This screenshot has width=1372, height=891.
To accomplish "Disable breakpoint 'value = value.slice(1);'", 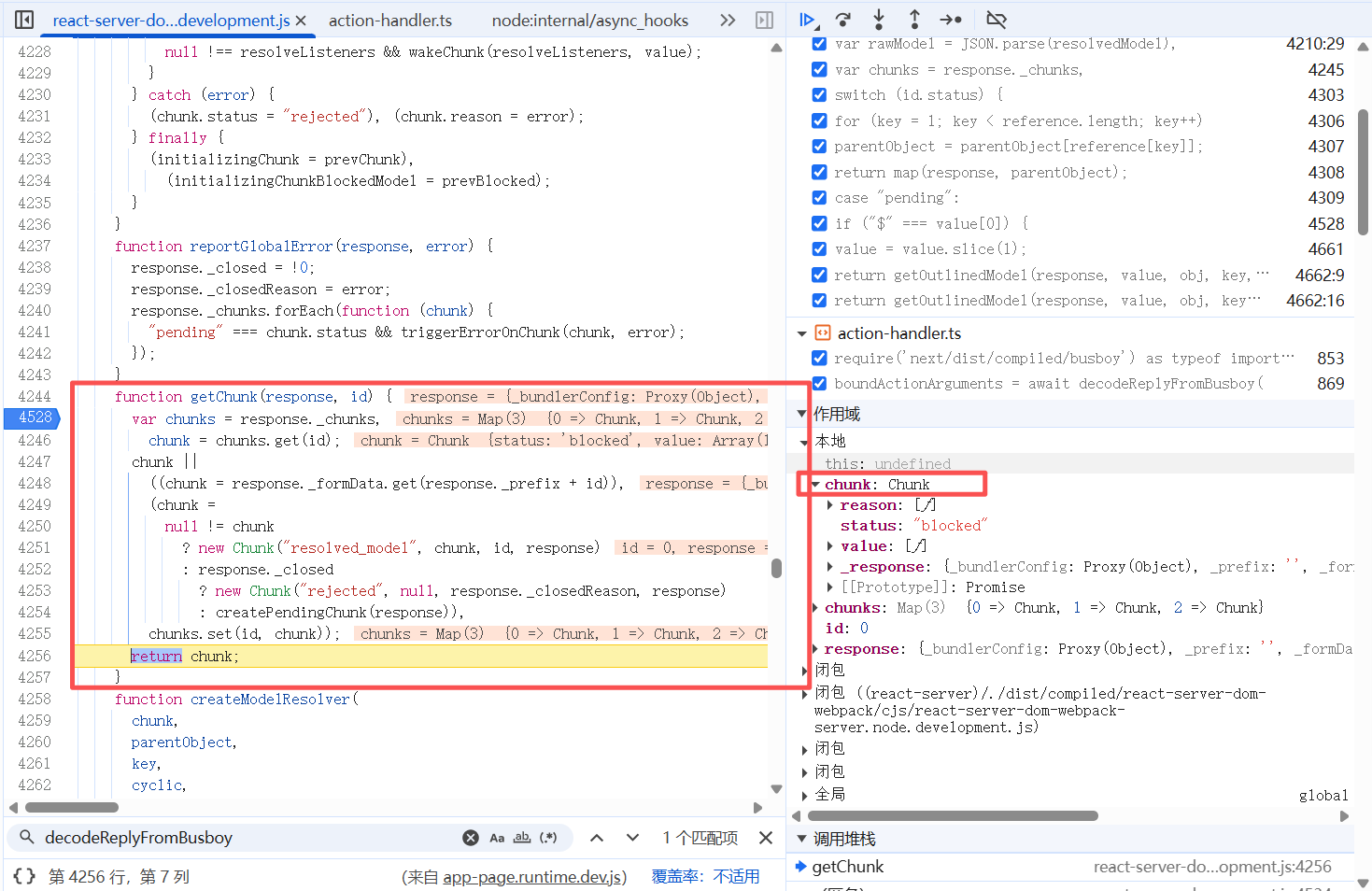I will pyautogui.click(x=819, y=249).
